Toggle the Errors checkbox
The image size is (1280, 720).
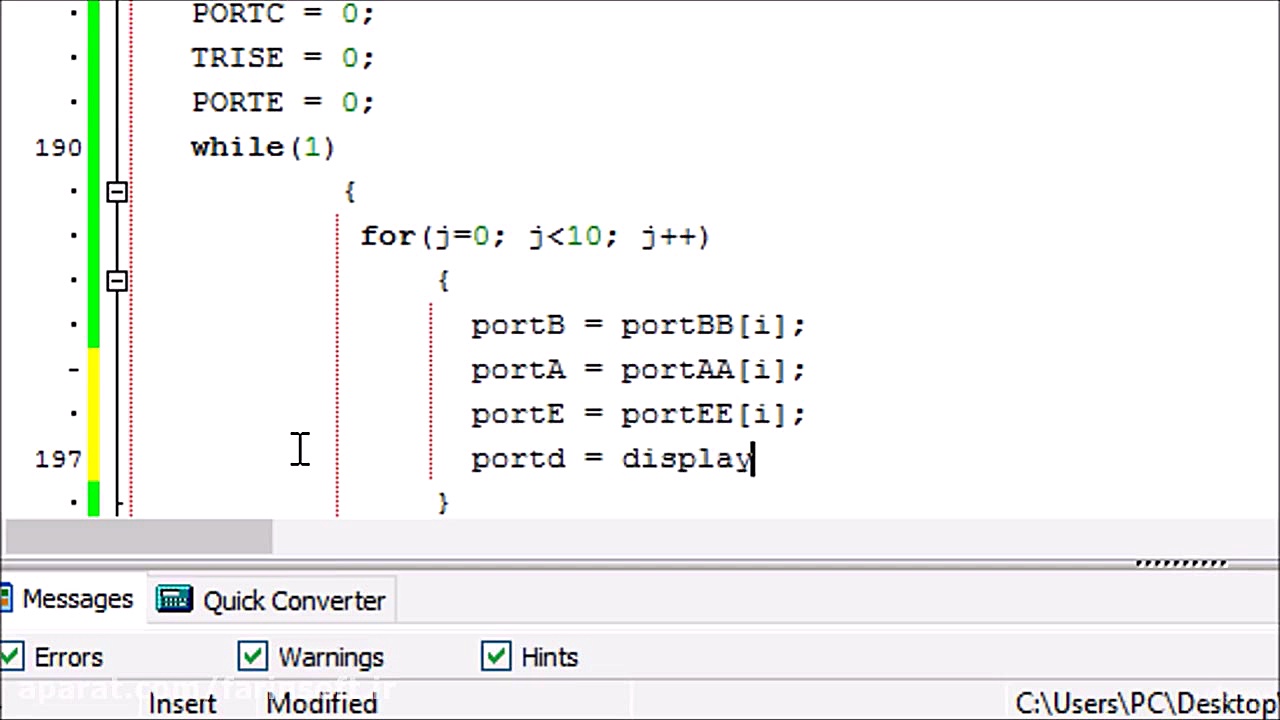click(x=12, y=657)
